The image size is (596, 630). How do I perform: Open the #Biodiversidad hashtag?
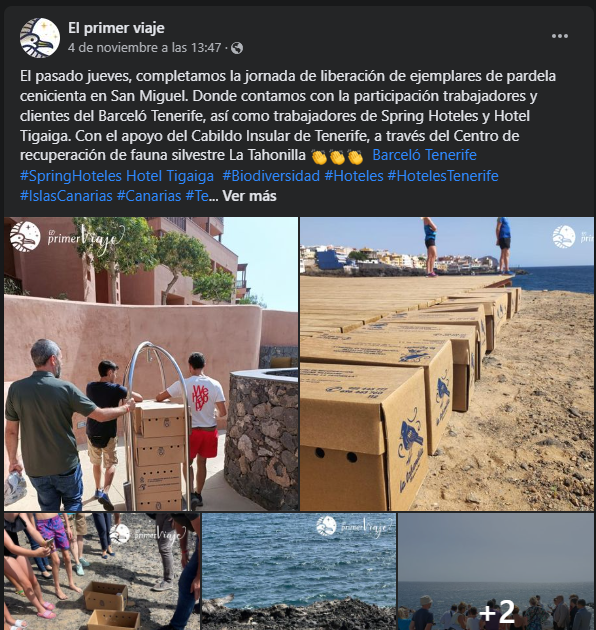click(x=271, y=176)
